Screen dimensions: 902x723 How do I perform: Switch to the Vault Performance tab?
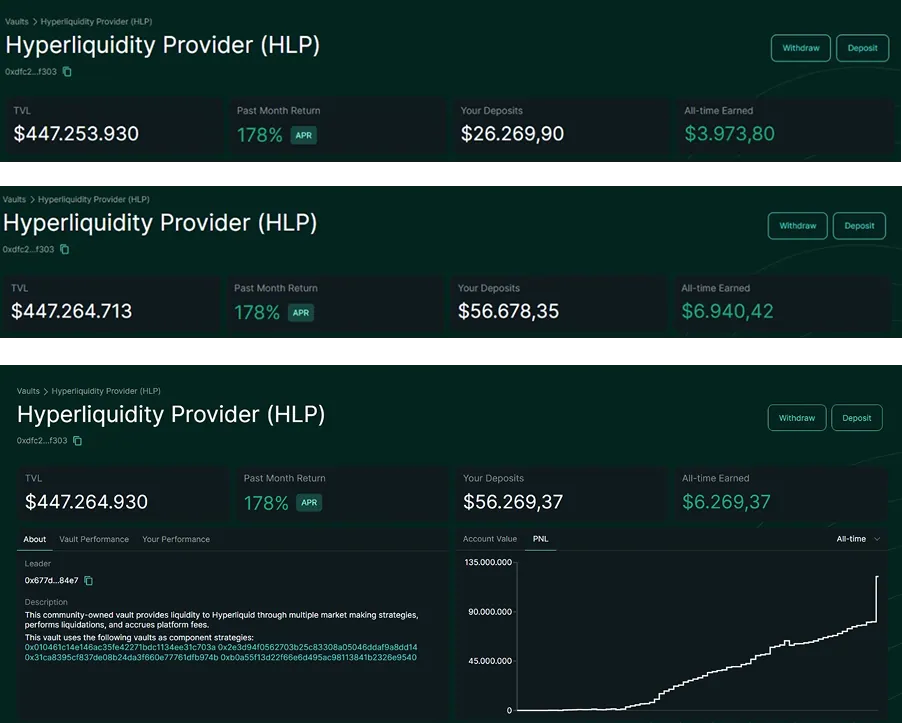pyautogui.click(x=94, y=539)
